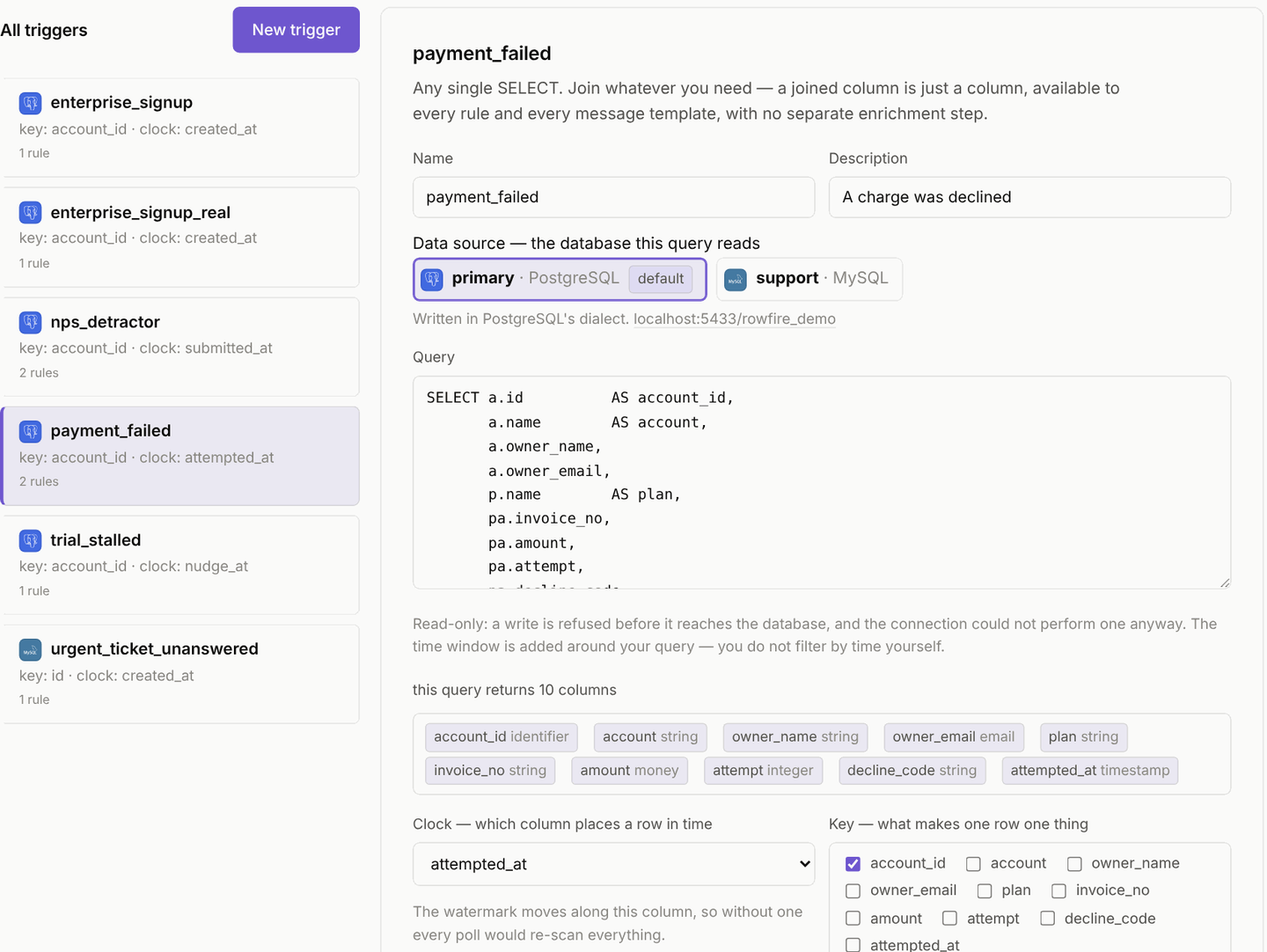Click the account_id identifier column chip
The image size is (1267, 952).
(502, 736)
